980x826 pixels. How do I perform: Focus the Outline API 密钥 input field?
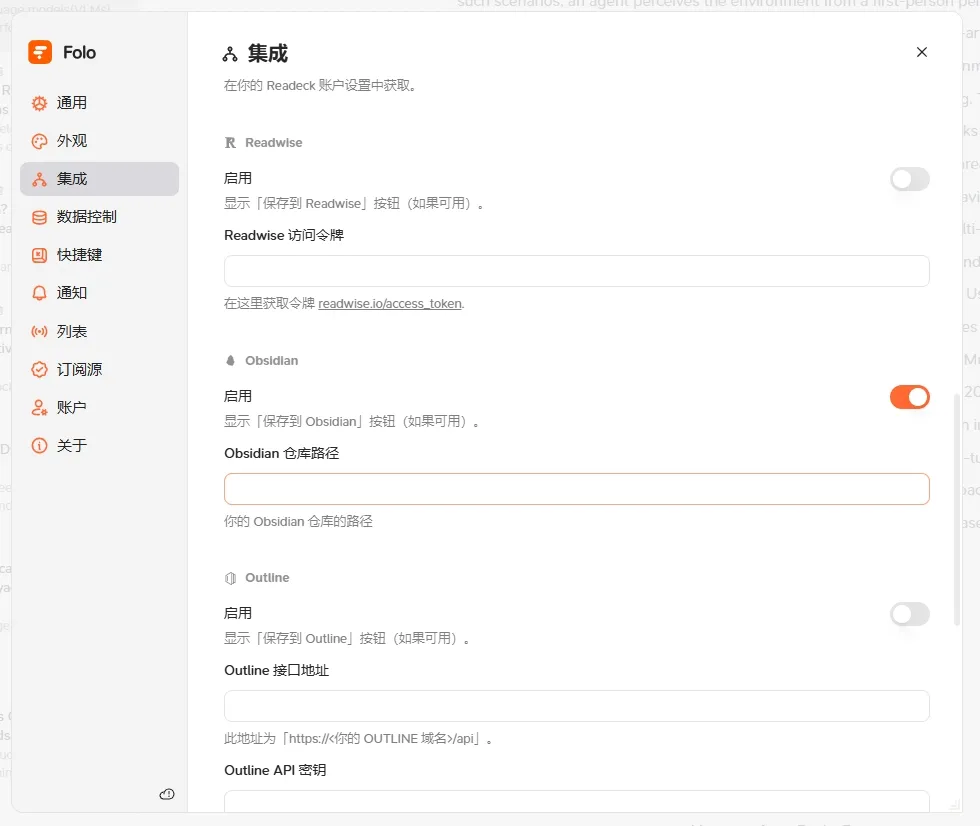(x=576, y=801)
